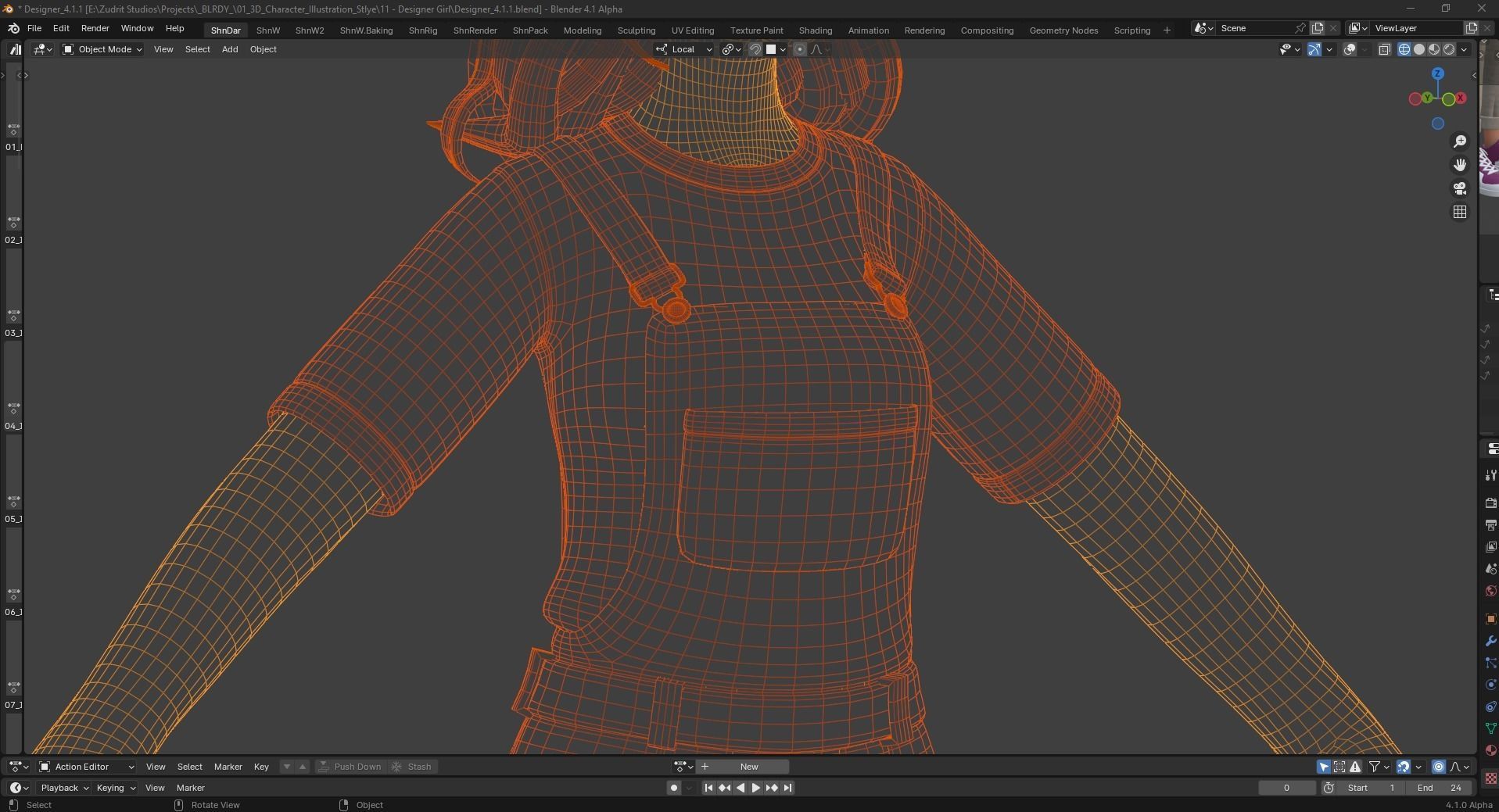Open the Render menu

point(95,28)
